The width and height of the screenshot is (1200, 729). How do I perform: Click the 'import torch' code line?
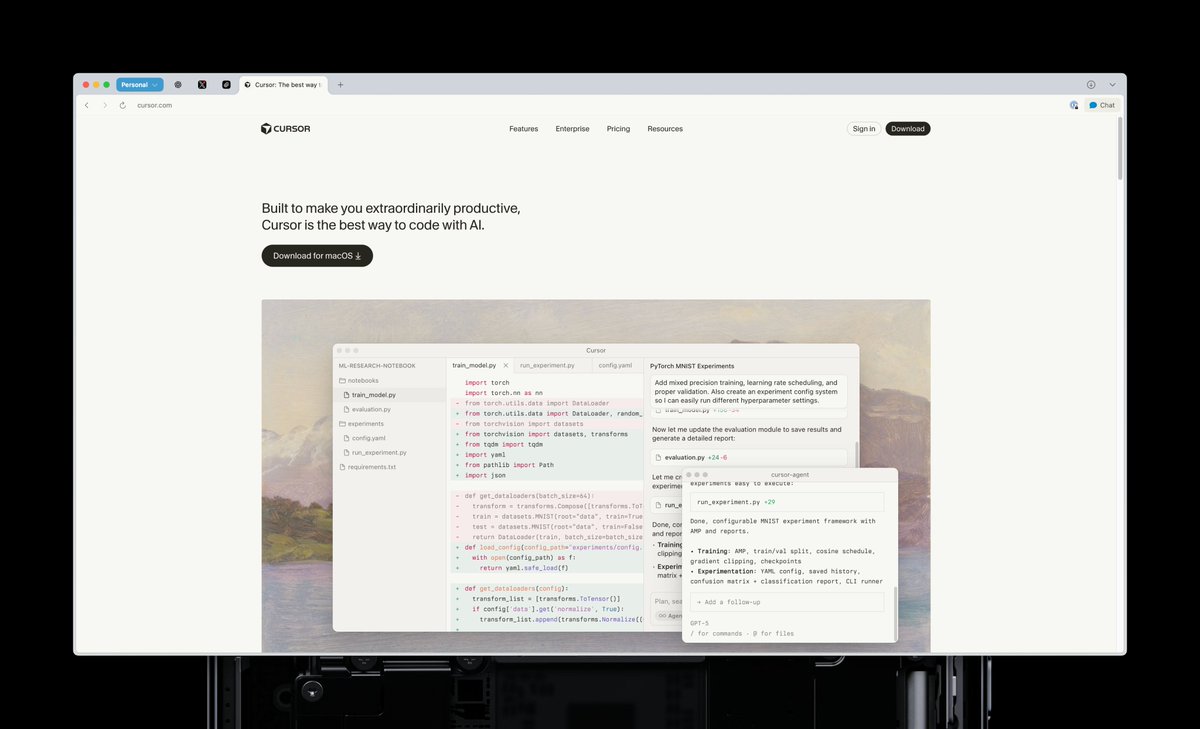(x=487, y=383)
